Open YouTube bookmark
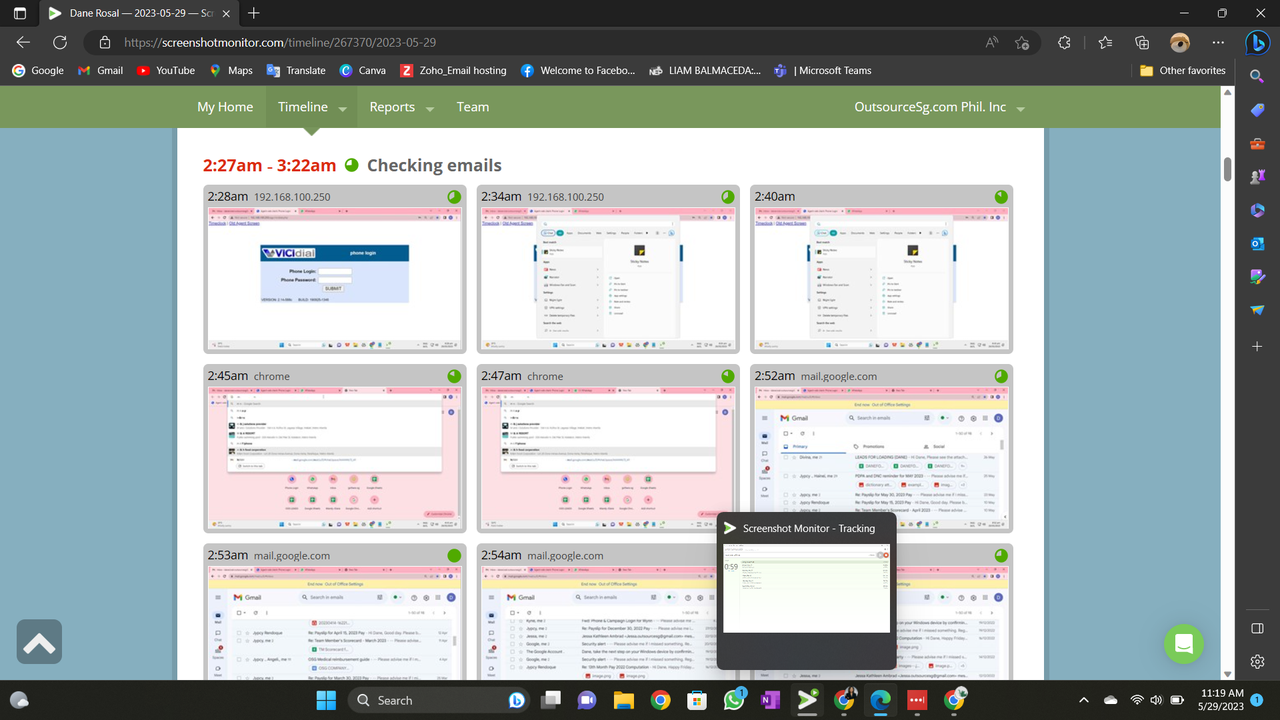 pos(166,71)
